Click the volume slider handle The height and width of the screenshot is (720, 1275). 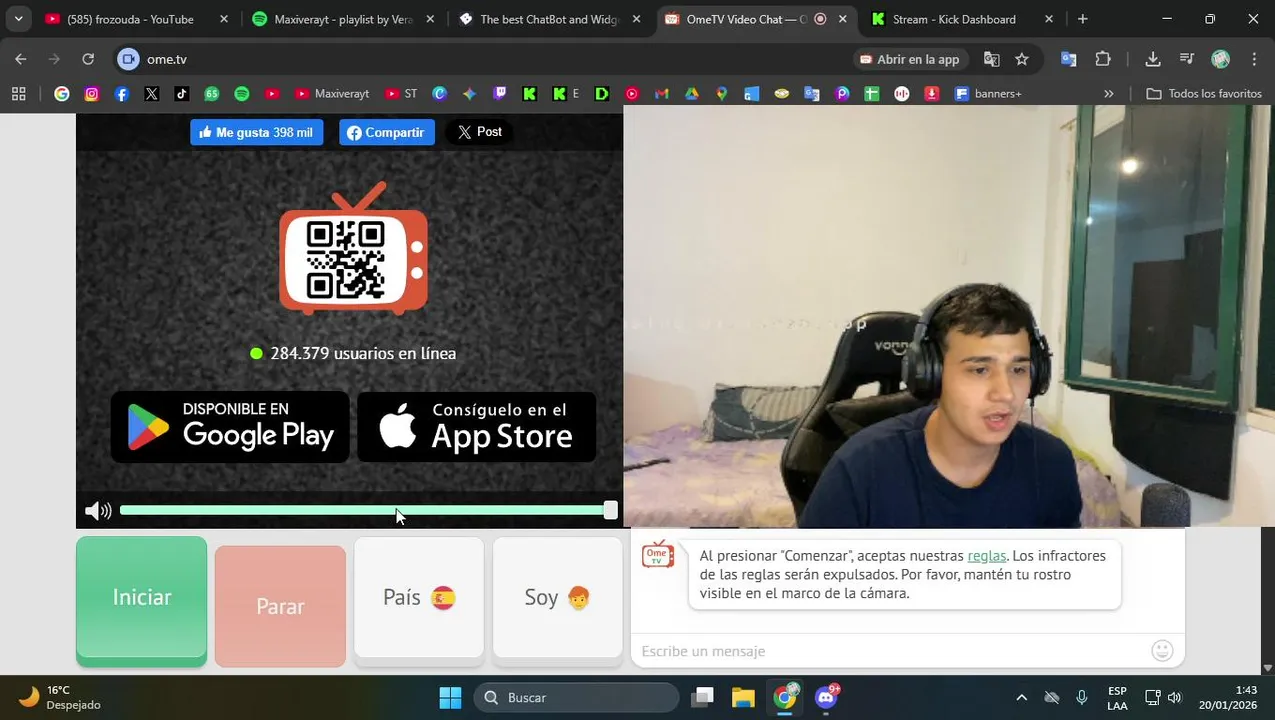click(610, 510)
